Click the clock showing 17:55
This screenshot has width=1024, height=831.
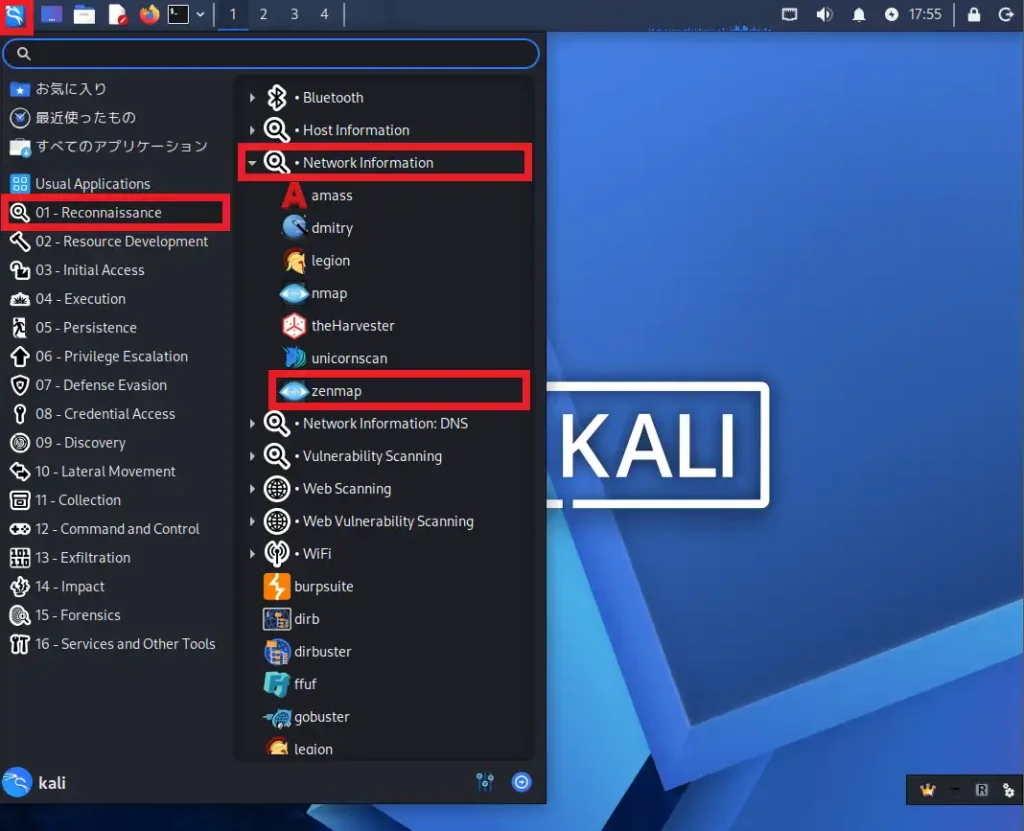coord(925,14)
